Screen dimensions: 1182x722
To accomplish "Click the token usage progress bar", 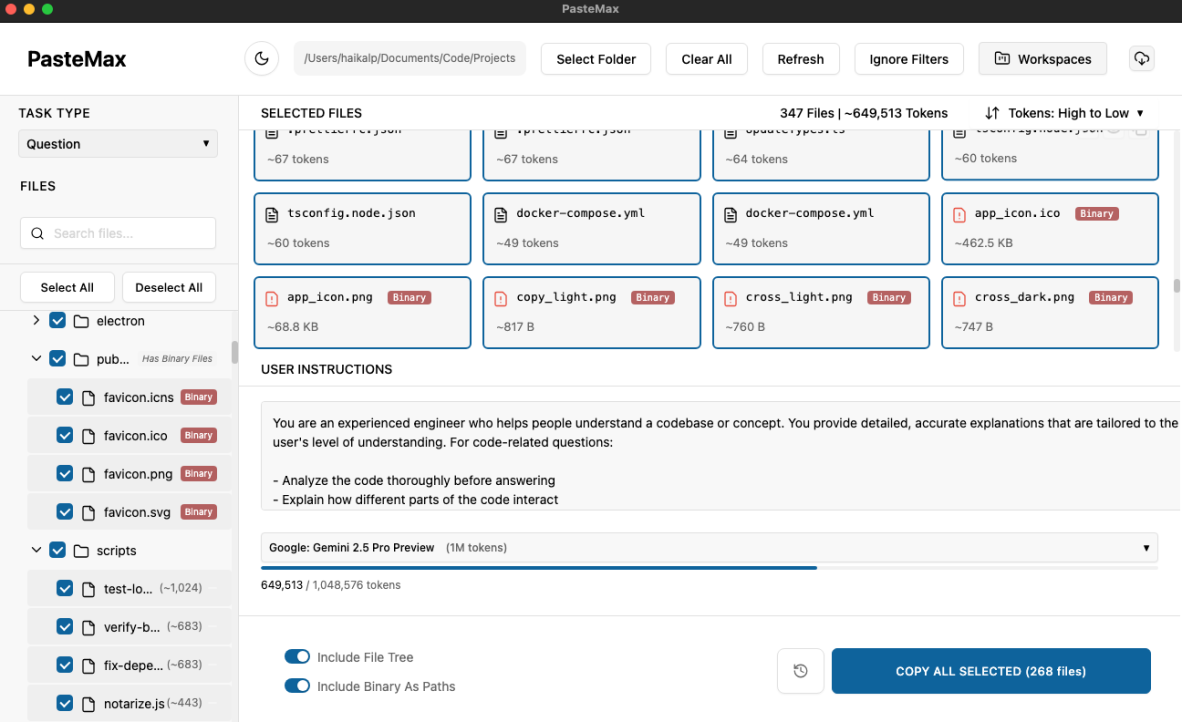I will [708, 568].
